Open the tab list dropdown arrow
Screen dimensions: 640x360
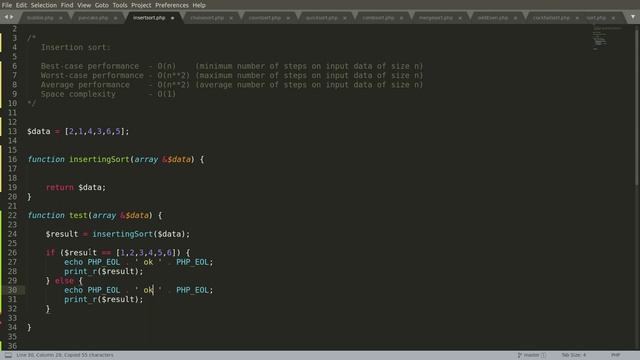coord(633,17)
